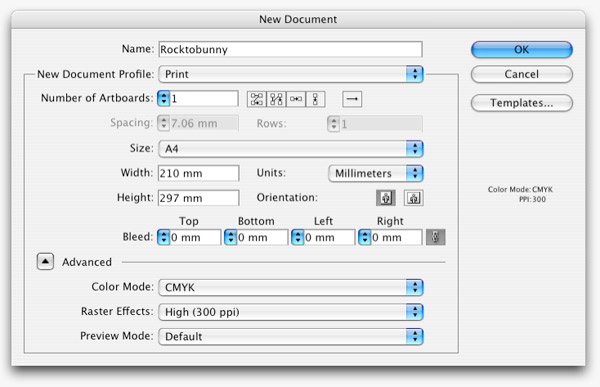Click the Color Mode: CMYK summary text
The width and height of the screenshot is (600, 387).
520,189
